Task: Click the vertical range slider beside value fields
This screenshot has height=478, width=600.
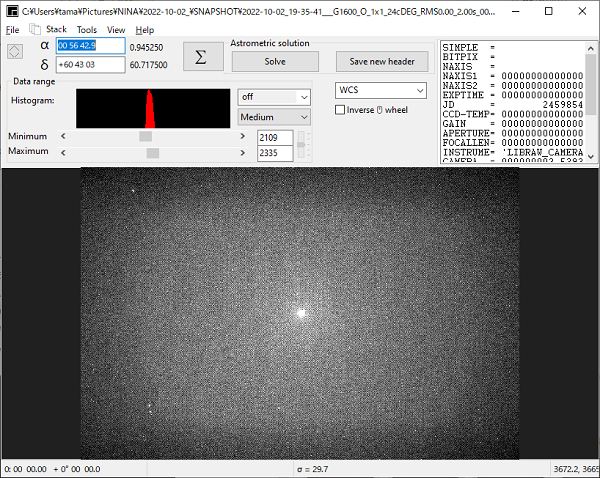Action: pos(302,145)
